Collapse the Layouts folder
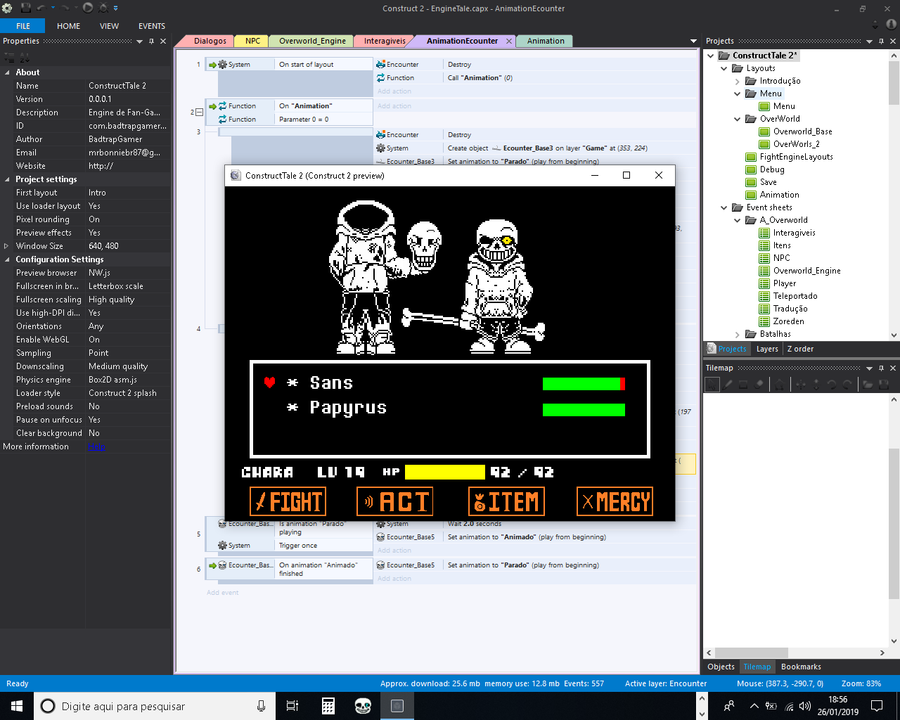 (724, 68)
